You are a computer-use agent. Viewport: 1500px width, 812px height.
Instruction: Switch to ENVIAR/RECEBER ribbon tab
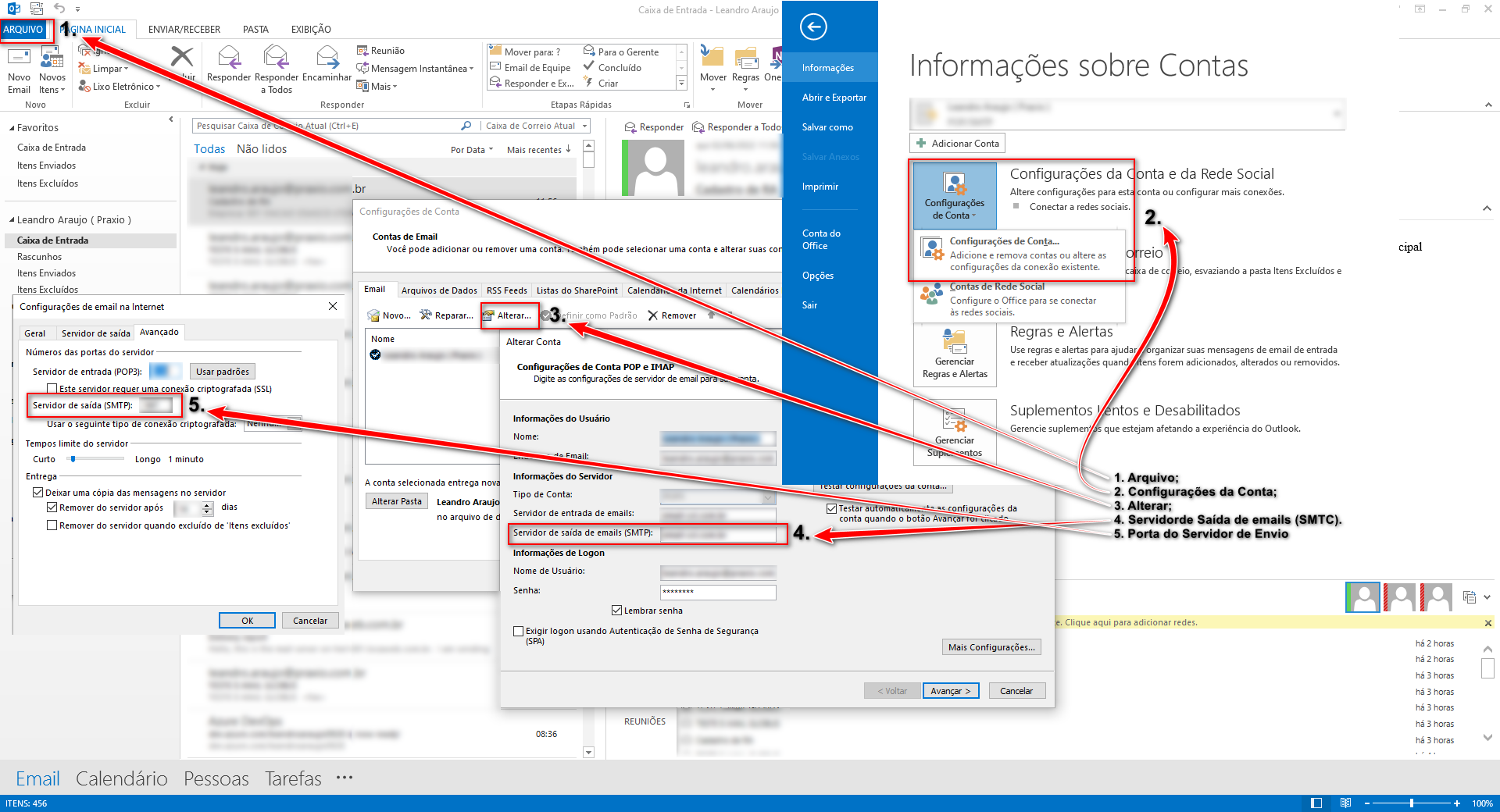(x=184, y=30)
